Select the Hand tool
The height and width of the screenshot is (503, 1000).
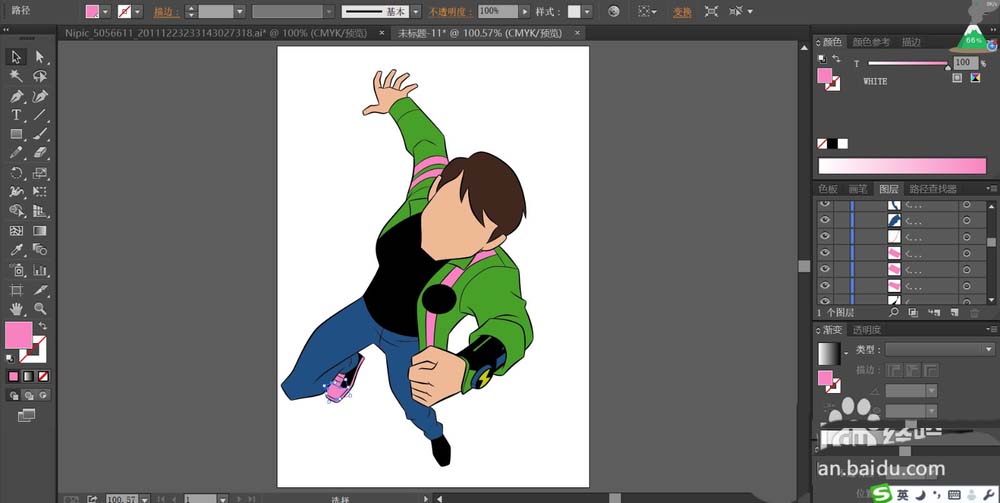click(16, 309)
